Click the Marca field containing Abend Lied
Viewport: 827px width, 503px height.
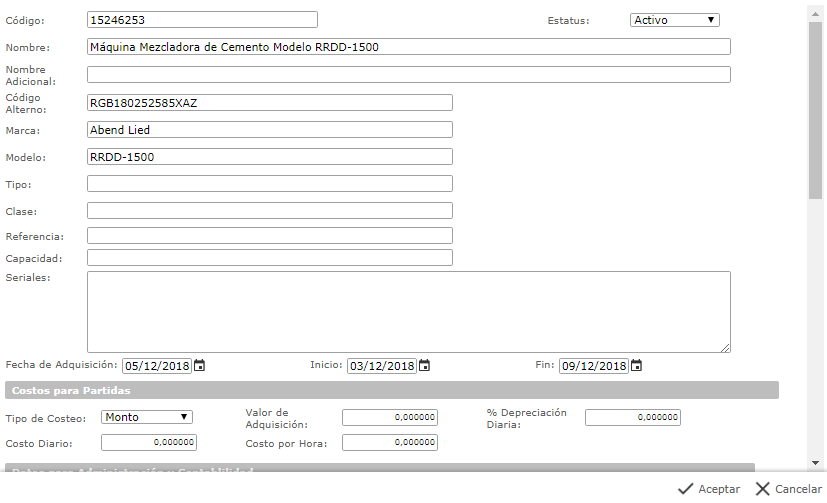click(270, 130)
